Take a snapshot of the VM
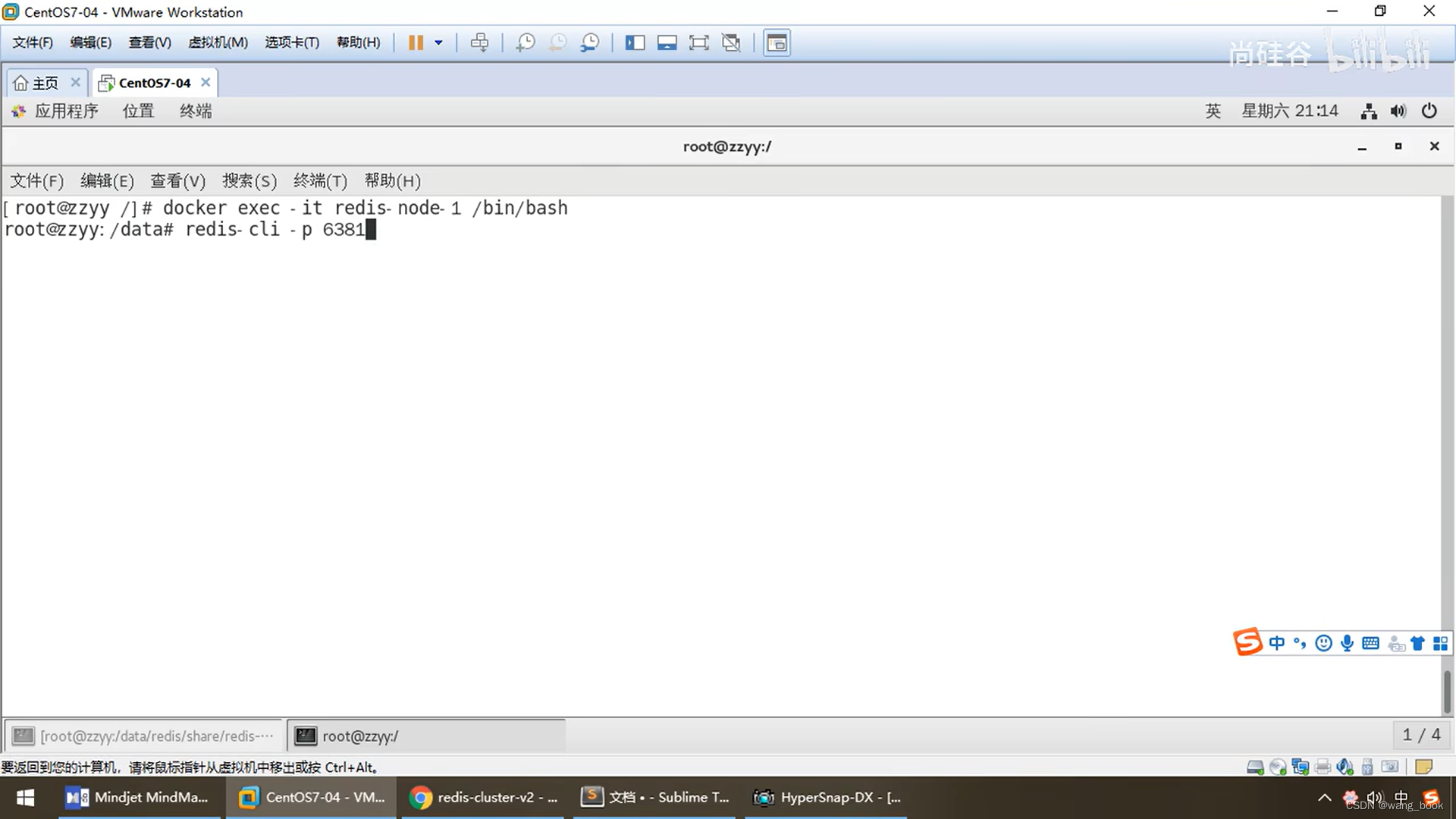Image resolution: width=1456 pixels, height=819 pixels. tap(525, 42)
